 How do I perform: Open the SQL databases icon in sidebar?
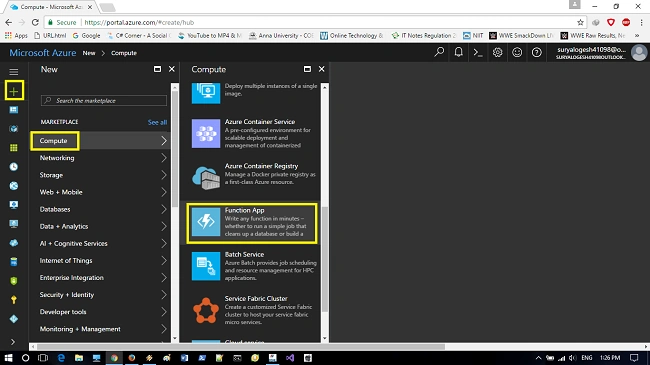tap(14, 262)
